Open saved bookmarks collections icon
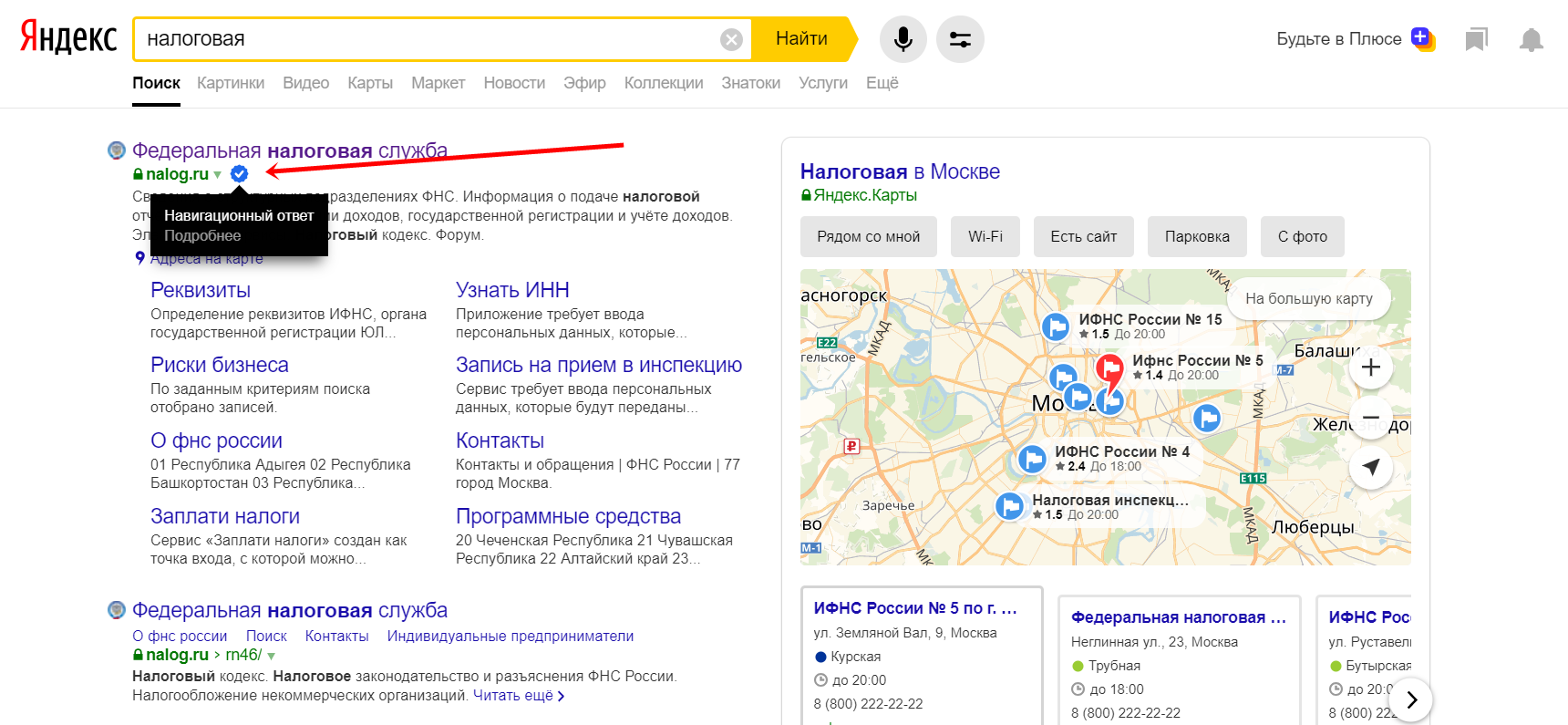This screenshot has width=1568, height=725. [1476, 39]
